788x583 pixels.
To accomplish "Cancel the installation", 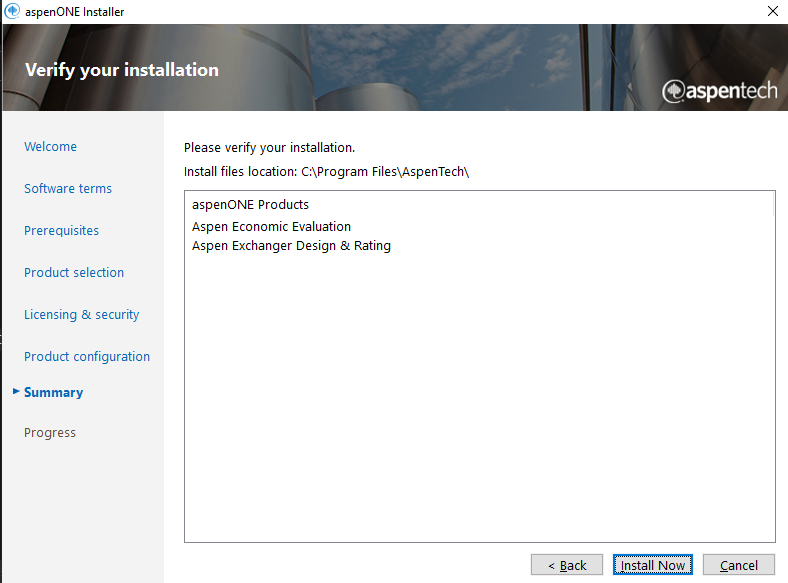I will tap(739, 565).
